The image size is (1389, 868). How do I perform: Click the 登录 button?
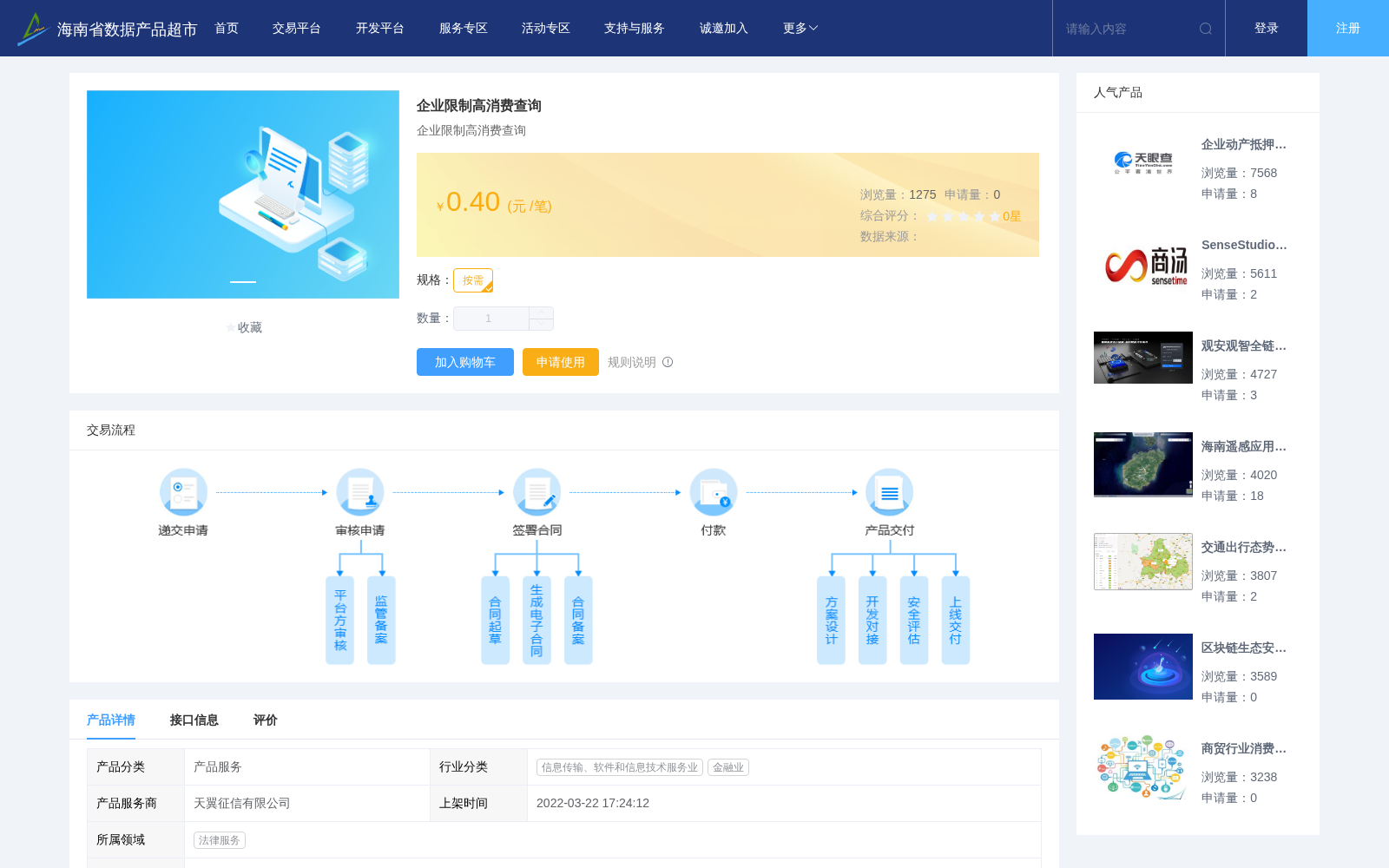(x=1267, y=29)
